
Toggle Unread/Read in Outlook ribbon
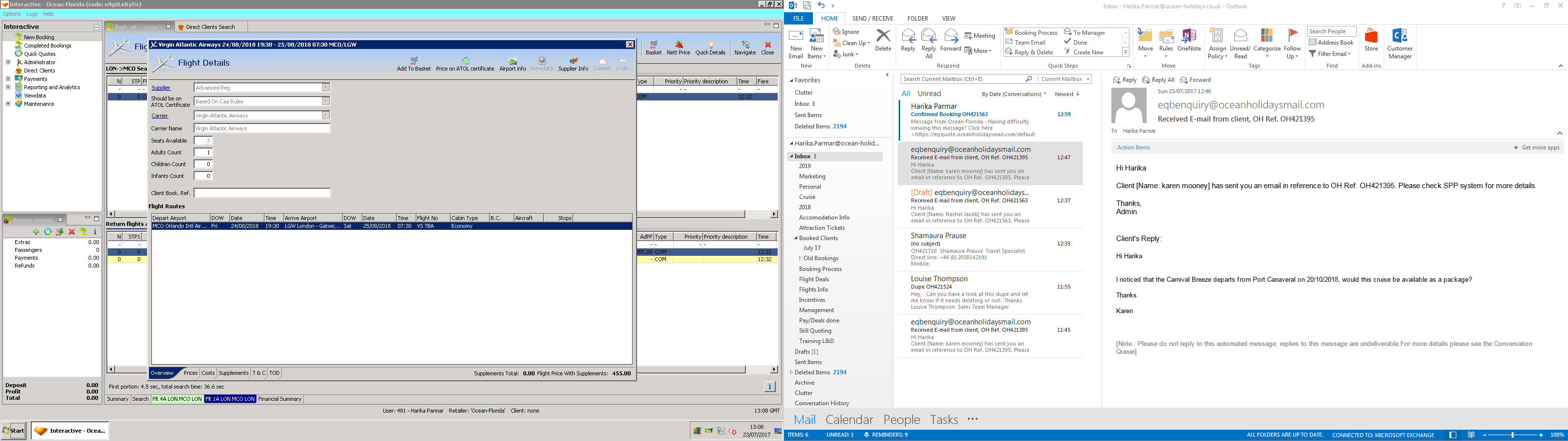1240,44
